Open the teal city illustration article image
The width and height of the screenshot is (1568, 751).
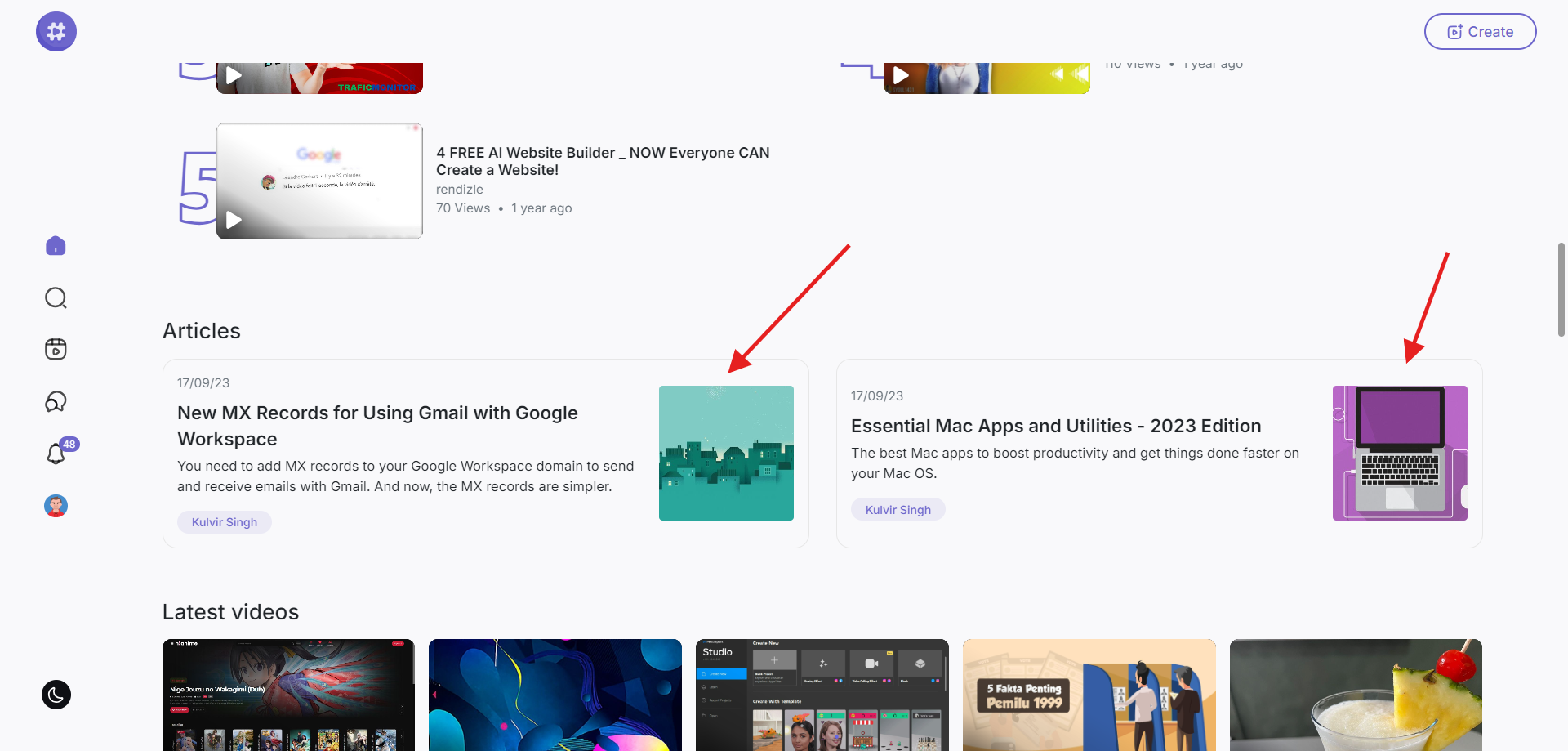click(726, 453)
